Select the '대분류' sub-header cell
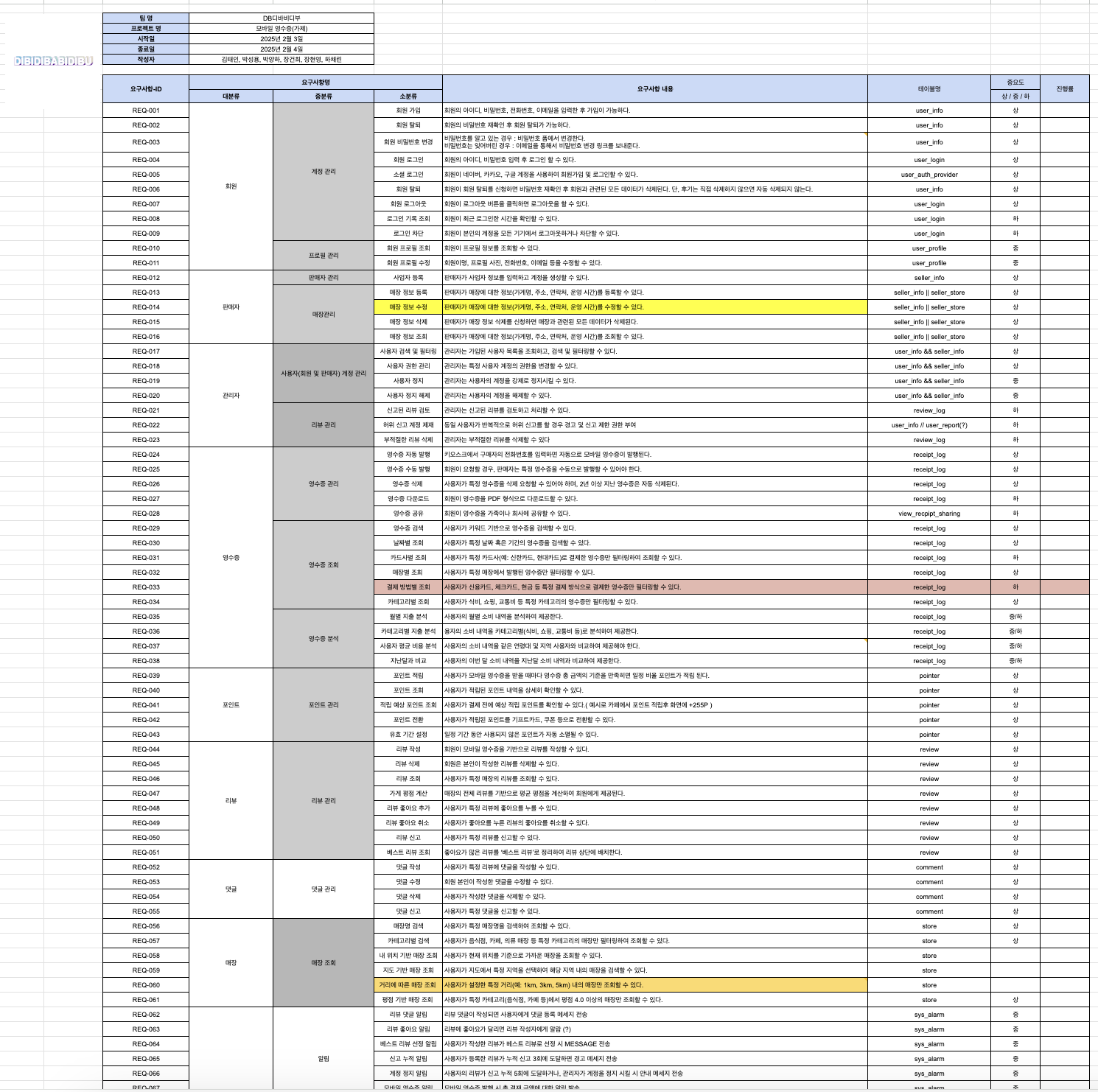 231,97
